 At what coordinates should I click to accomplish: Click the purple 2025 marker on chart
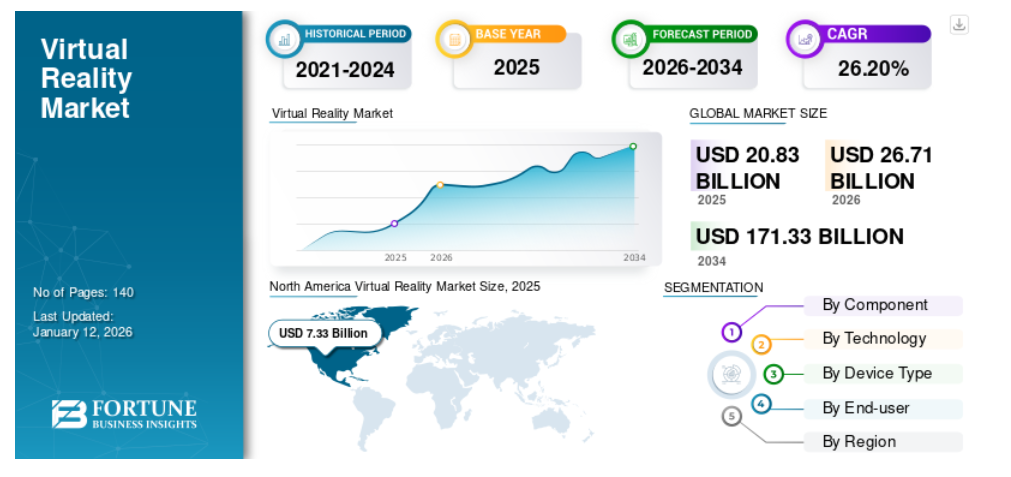tap(394, 223)
